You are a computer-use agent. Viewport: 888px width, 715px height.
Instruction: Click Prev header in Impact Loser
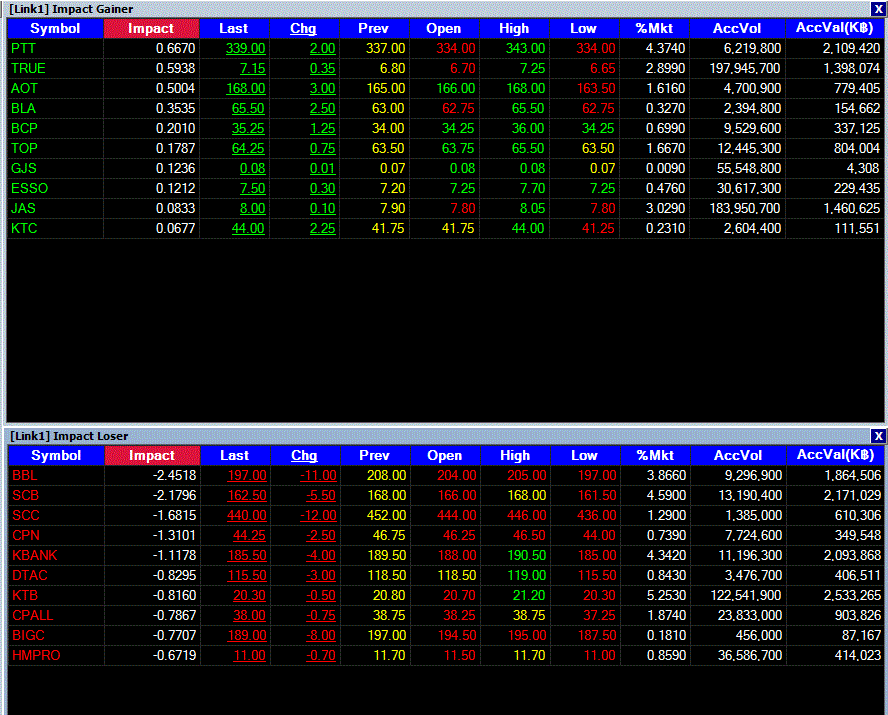[x=375, y=456]
